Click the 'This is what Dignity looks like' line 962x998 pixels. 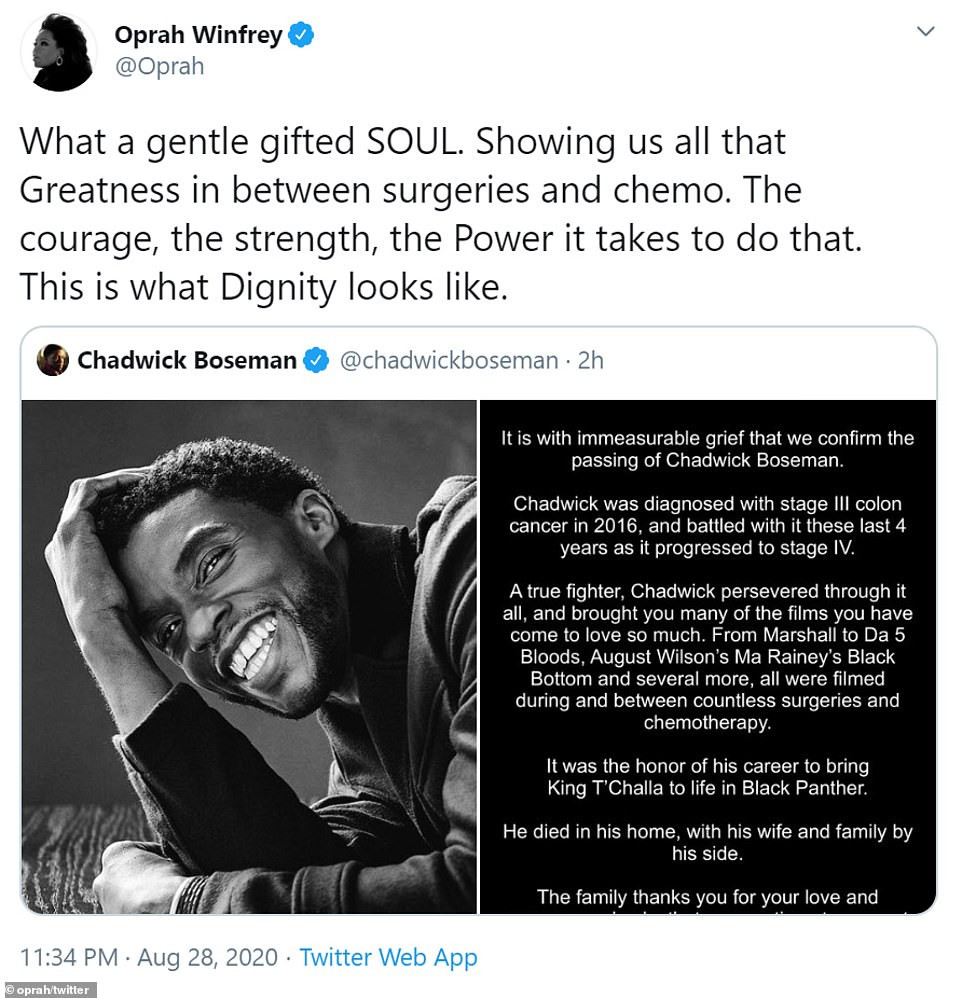pos(265,287)
